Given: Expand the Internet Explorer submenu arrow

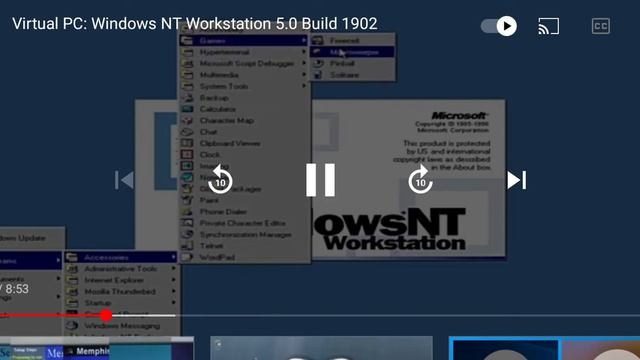Looking at the screenshot, I should 173,280.
